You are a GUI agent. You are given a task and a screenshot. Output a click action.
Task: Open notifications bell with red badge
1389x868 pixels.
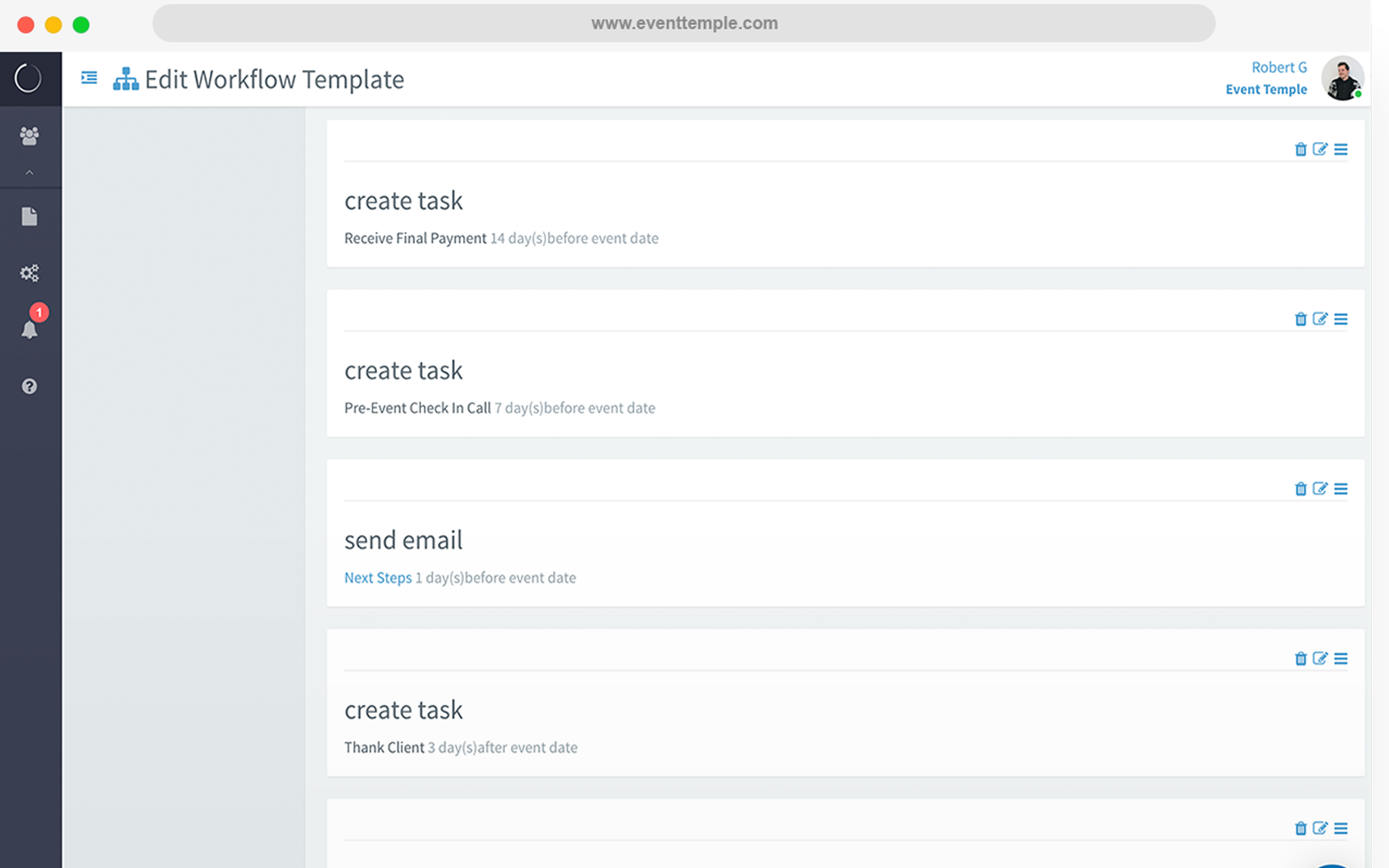coord(30,328)
